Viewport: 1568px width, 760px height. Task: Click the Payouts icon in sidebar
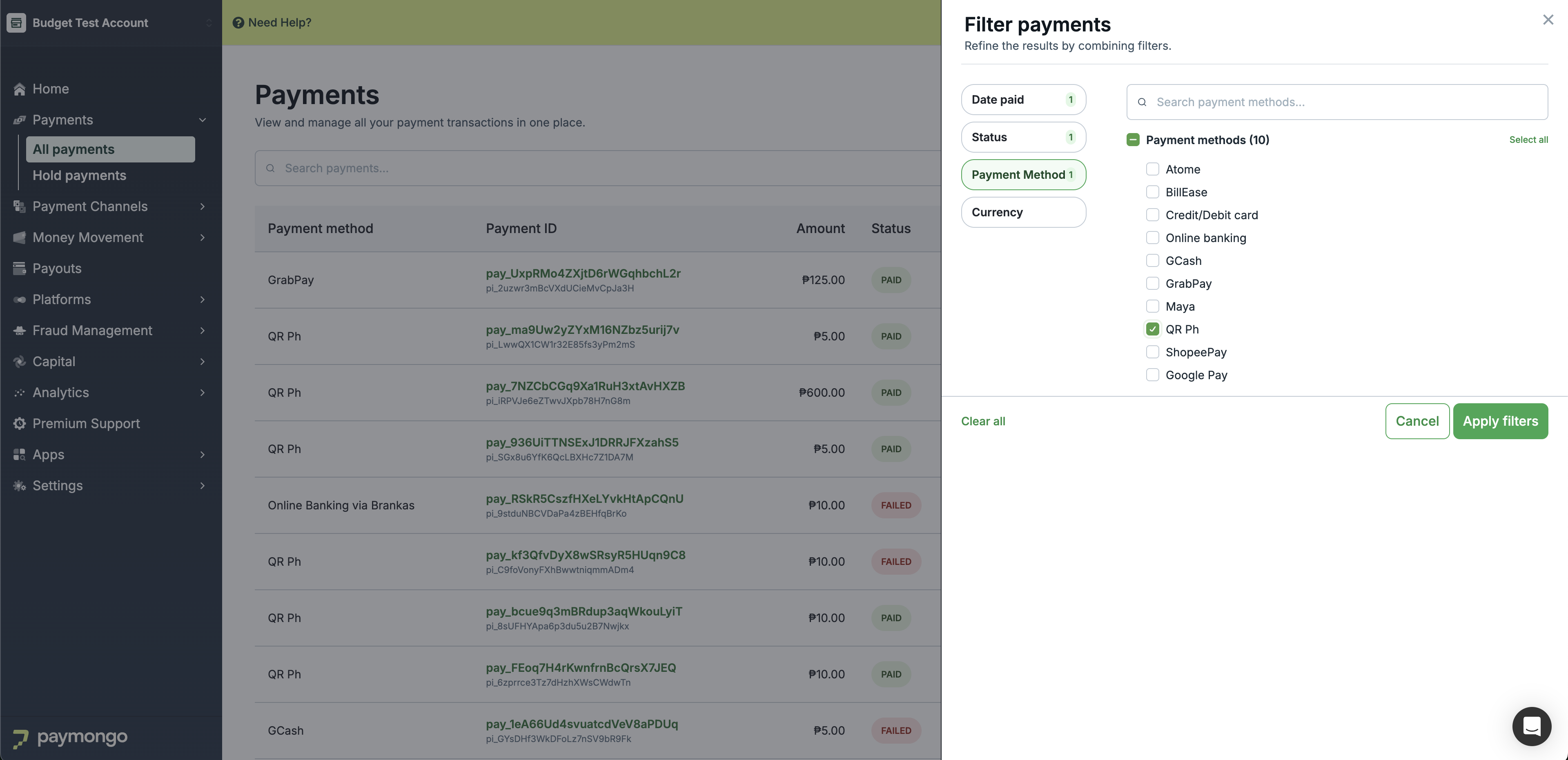click(x=20, y=268)
